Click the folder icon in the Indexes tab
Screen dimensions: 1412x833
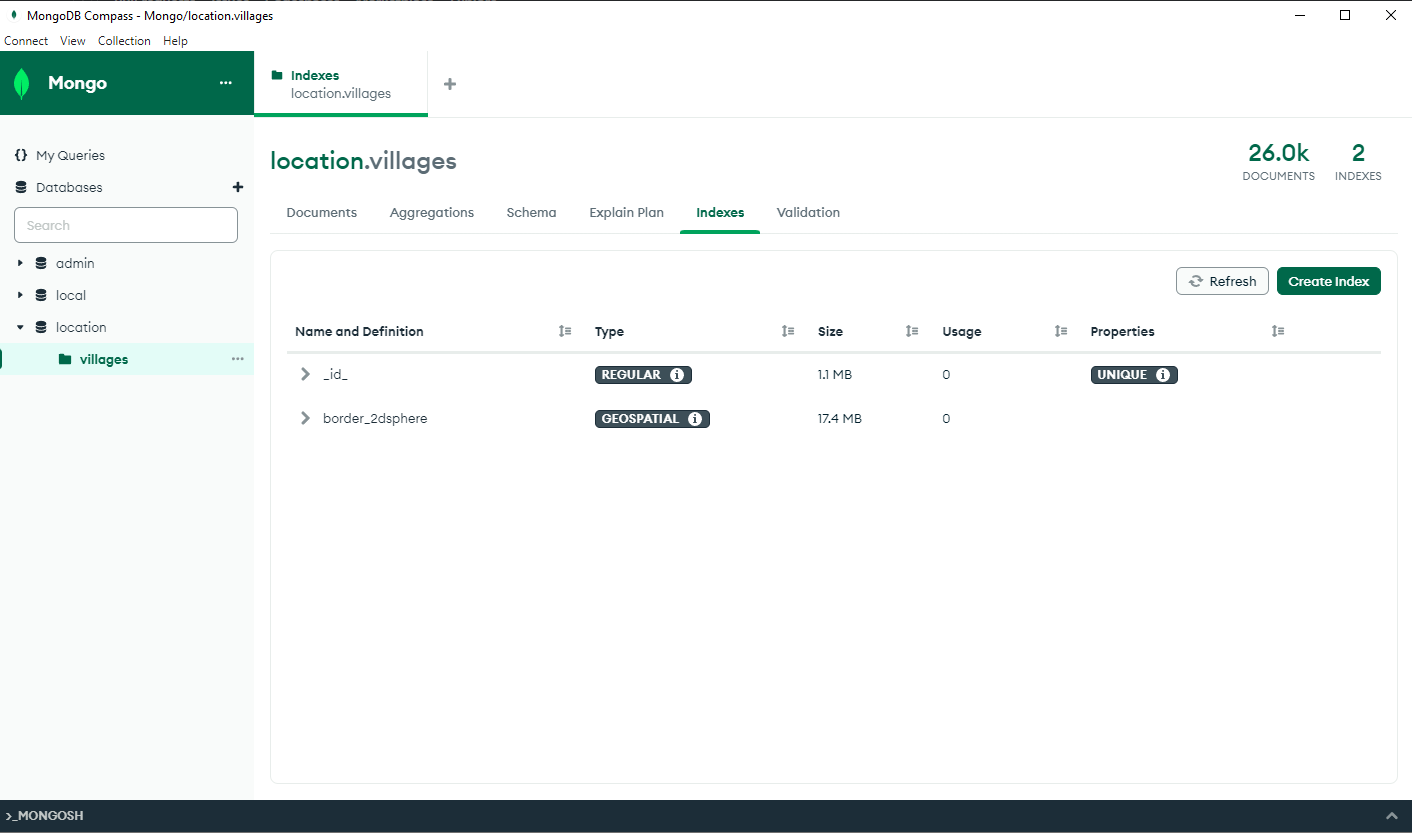click(x=277, y=75)
